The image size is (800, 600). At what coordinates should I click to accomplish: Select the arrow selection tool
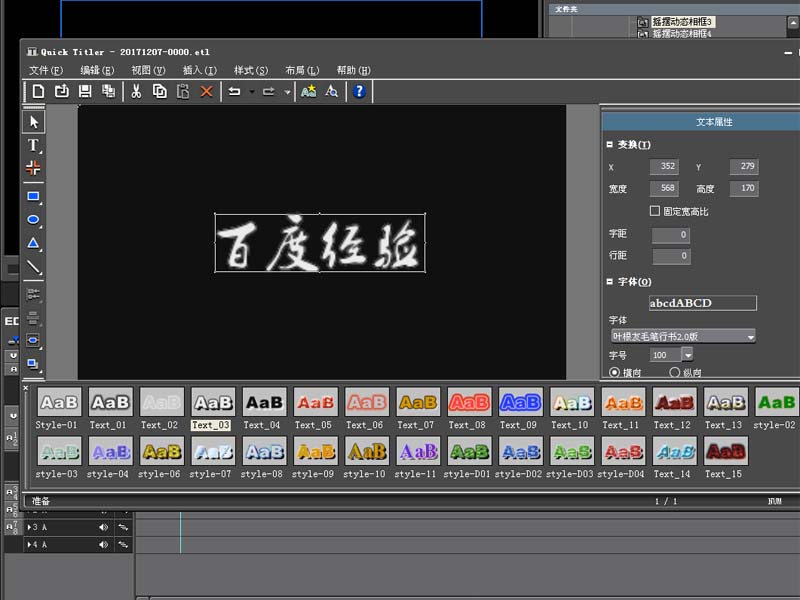[33, 120]
